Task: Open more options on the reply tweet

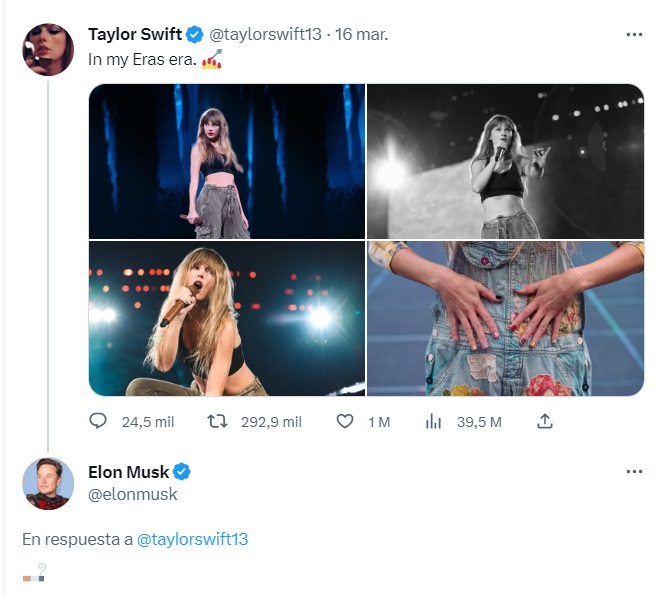Action: click(634, 471)
